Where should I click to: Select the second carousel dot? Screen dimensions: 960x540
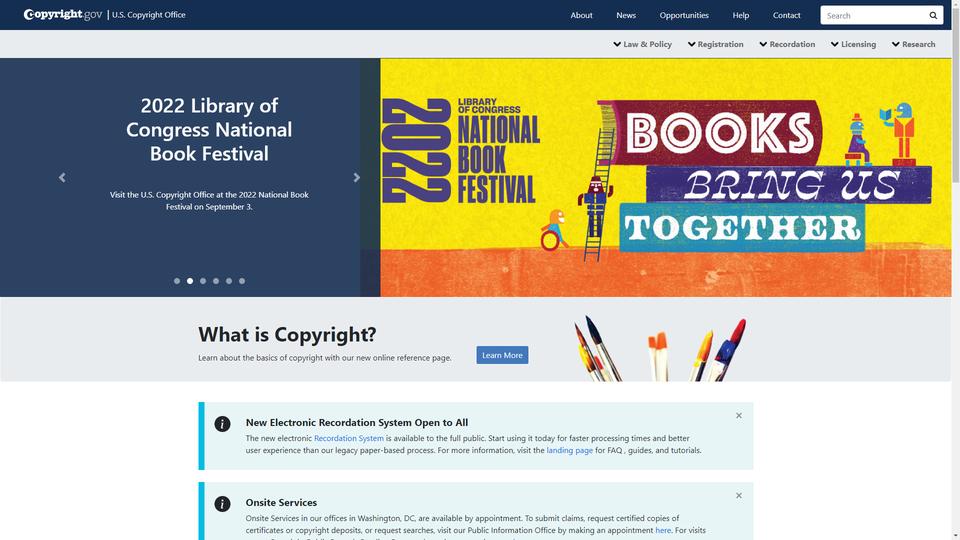190,281
